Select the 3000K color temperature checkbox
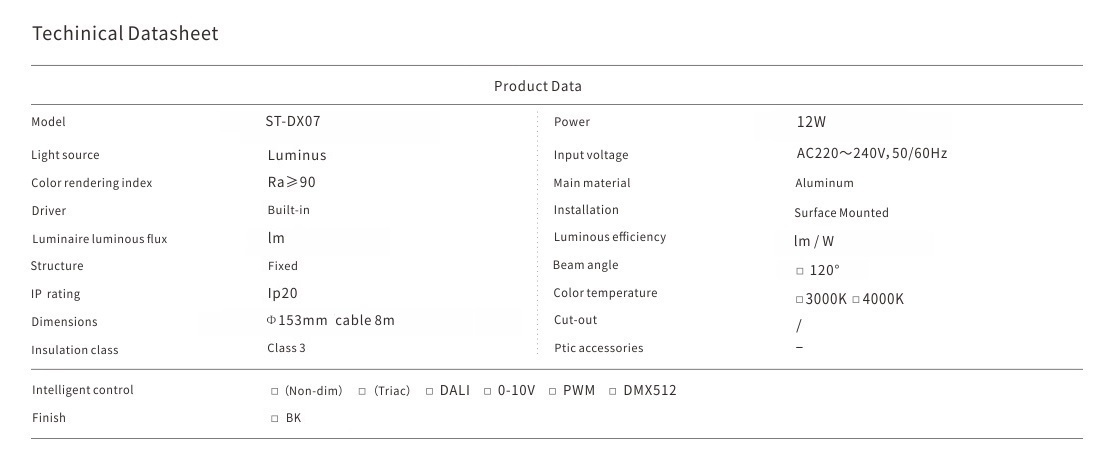Image resolution: width=1114 pixels, height=466 pixels. (x=799, y=300)
